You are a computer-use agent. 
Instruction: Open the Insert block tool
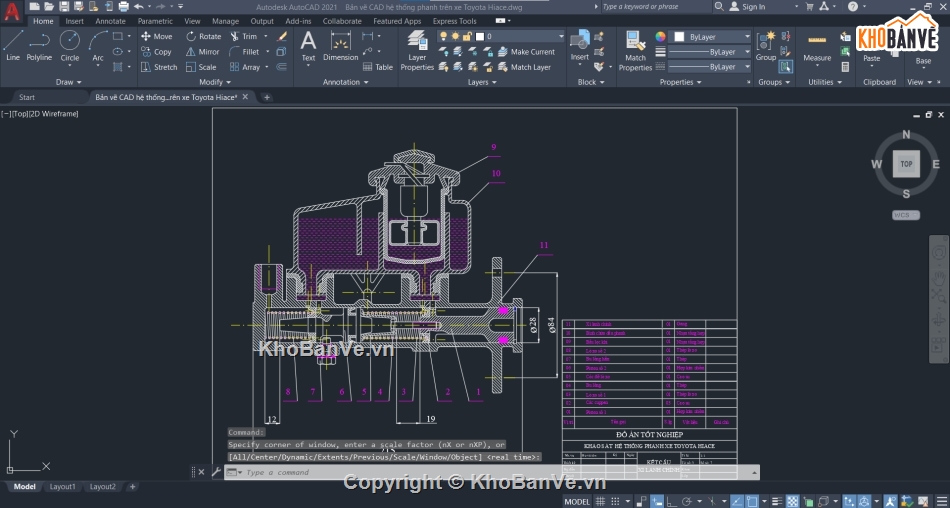(580, 46)
